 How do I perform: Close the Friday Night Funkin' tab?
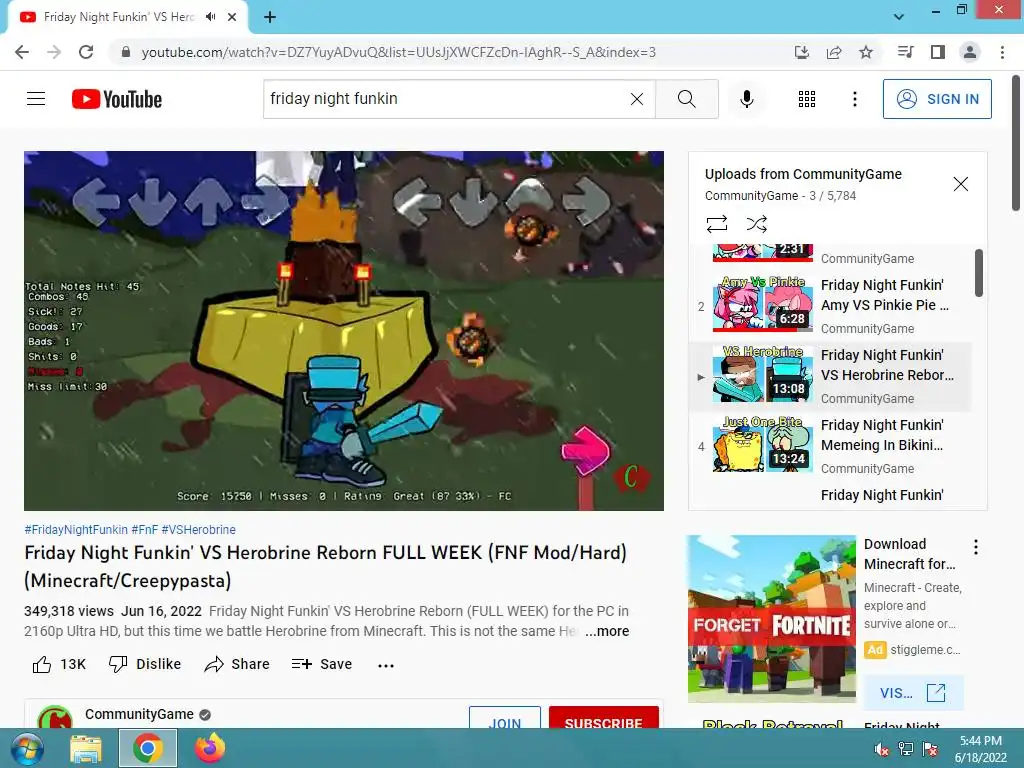coord(232,17)
